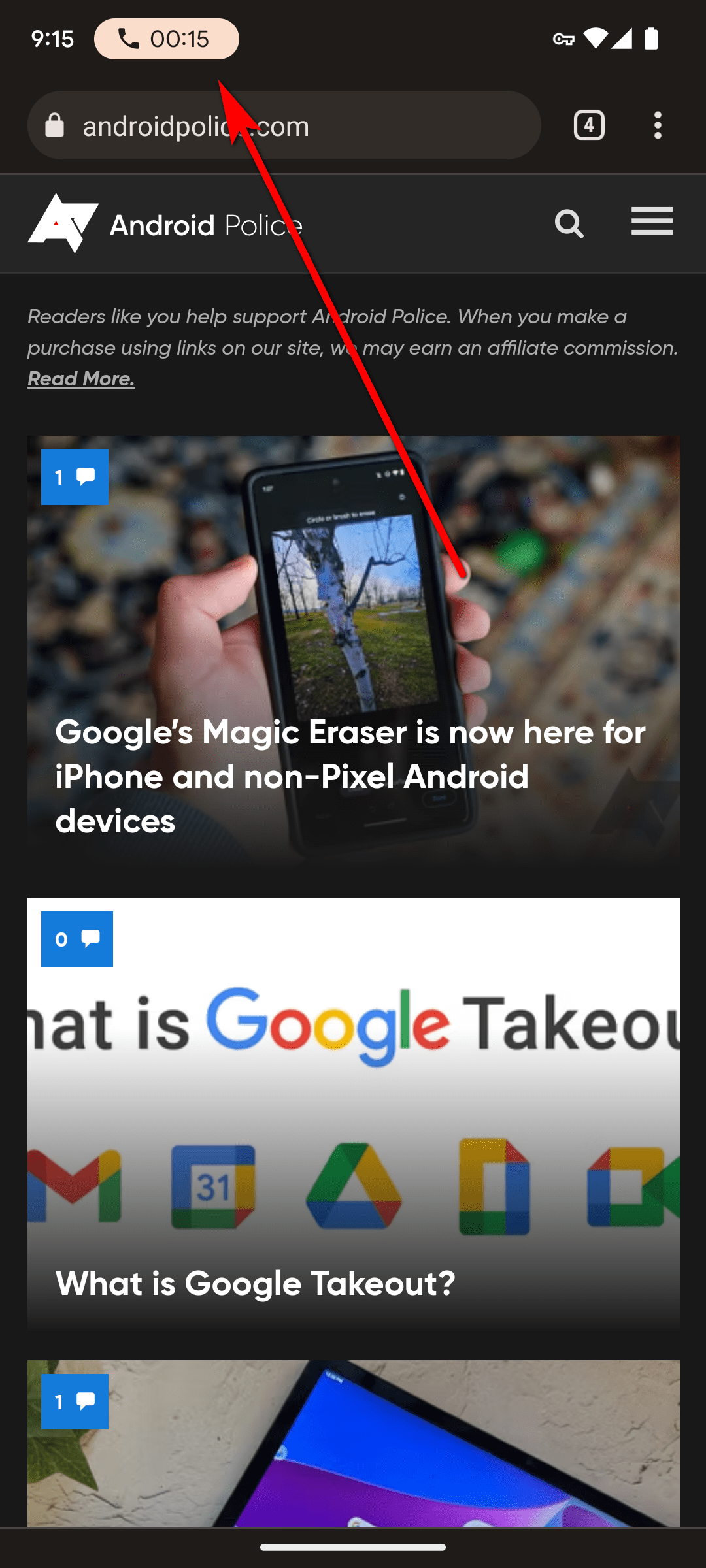This screenshot has height=1568, width=706.
Task: Read the What is Google Takeout? article
Action: click(255, 1284)
